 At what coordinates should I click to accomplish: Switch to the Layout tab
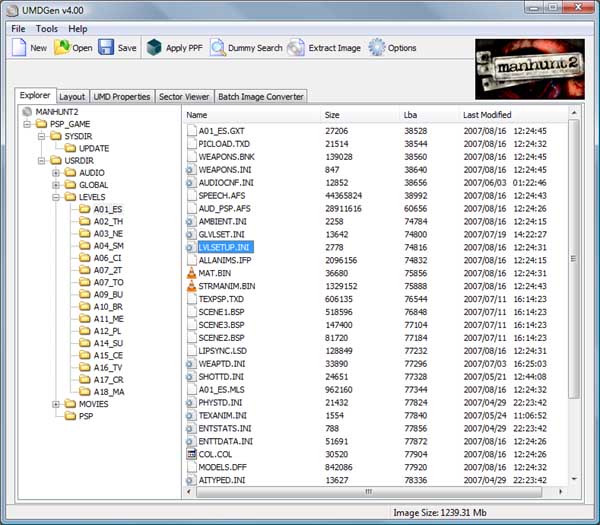(x=72, y=96)
